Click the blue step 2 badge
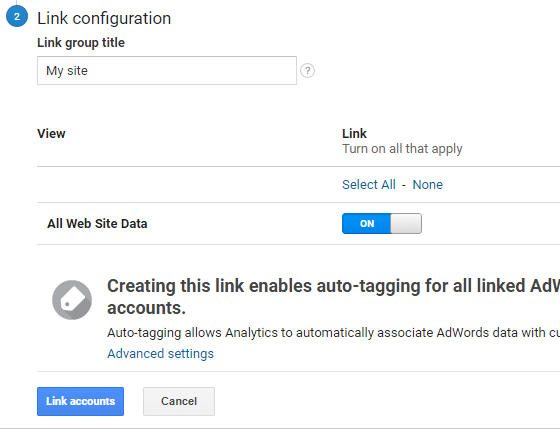The image size is (560, 432). (17, 16)
